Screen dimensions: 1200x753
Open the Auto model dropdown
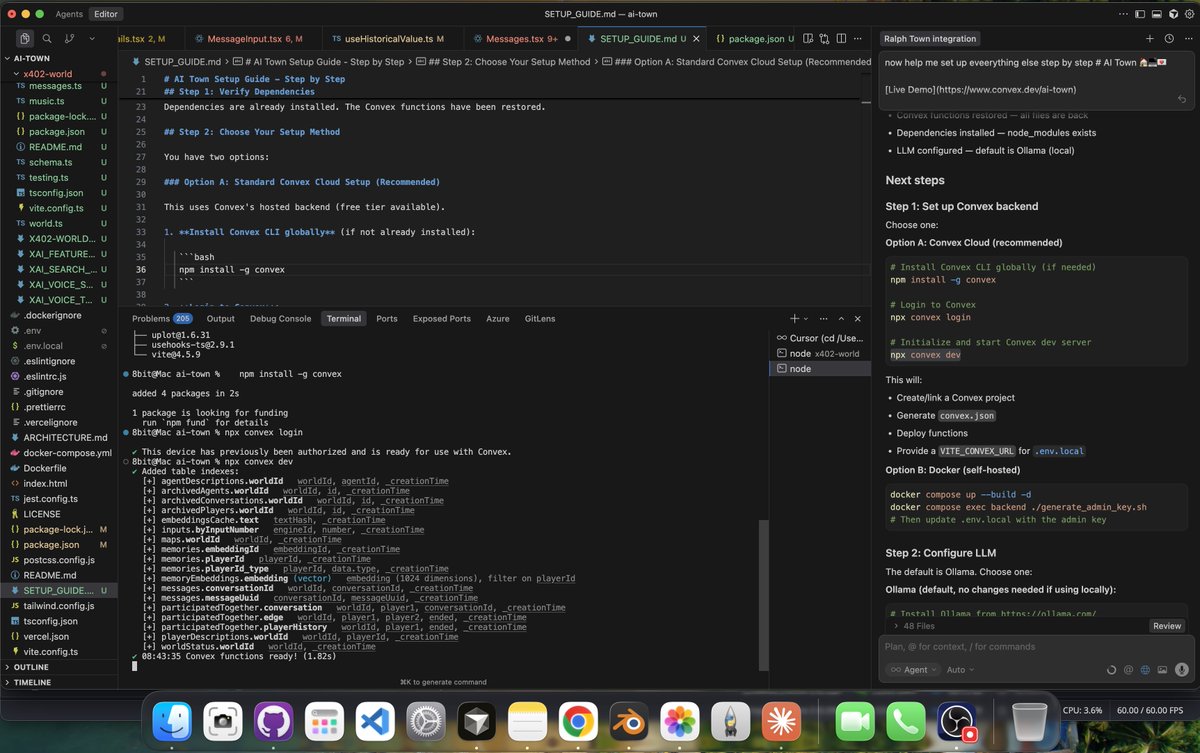tap(957, 670)
